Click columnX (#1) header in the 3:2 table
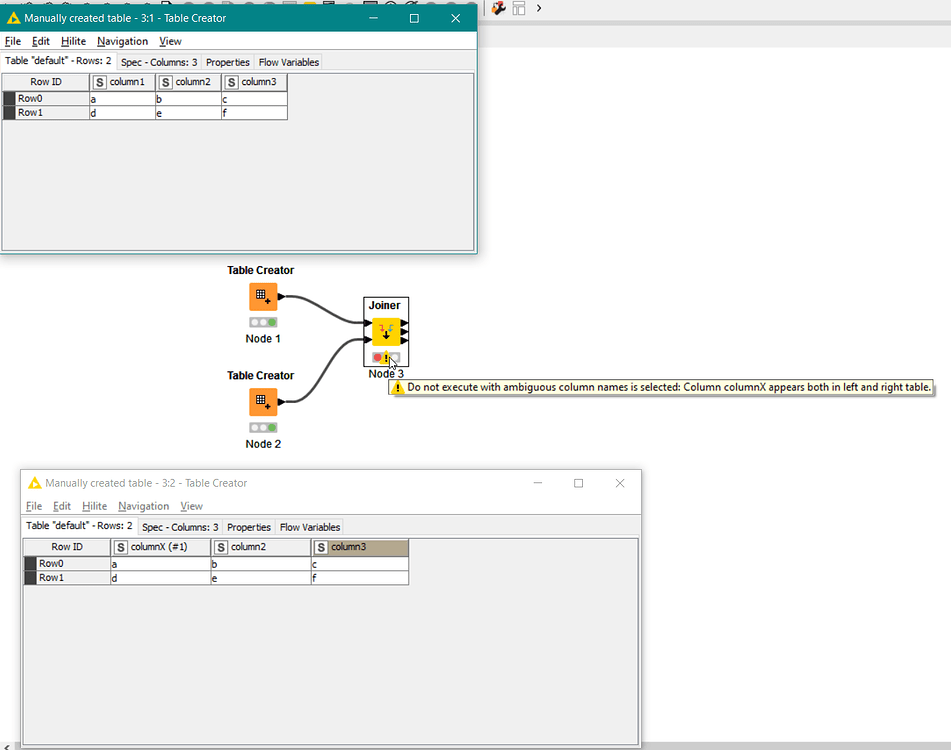The width and height of the screenshot is (951, 750). pos(161,547)
